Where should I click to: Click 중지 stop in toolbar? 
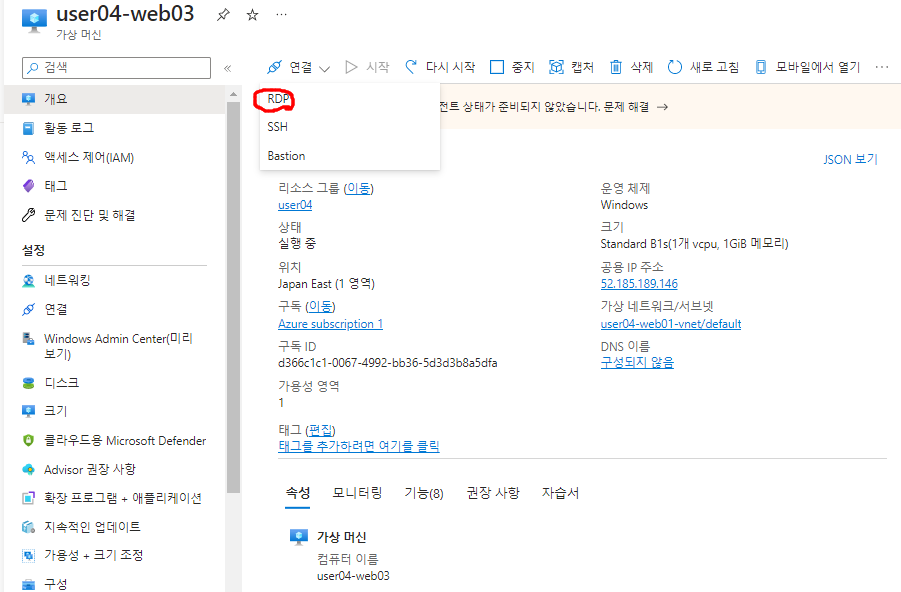coord(512,68)
